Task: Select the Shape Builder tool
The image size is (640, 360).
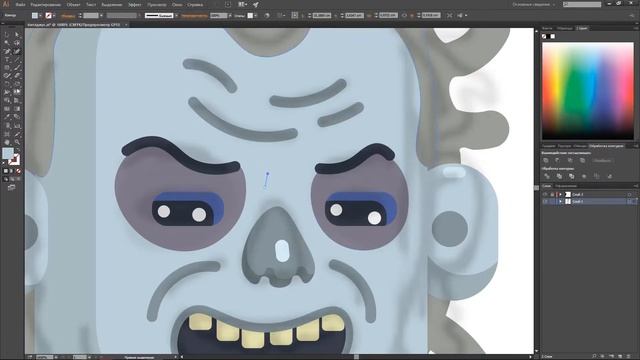Action: pos(7,100)
